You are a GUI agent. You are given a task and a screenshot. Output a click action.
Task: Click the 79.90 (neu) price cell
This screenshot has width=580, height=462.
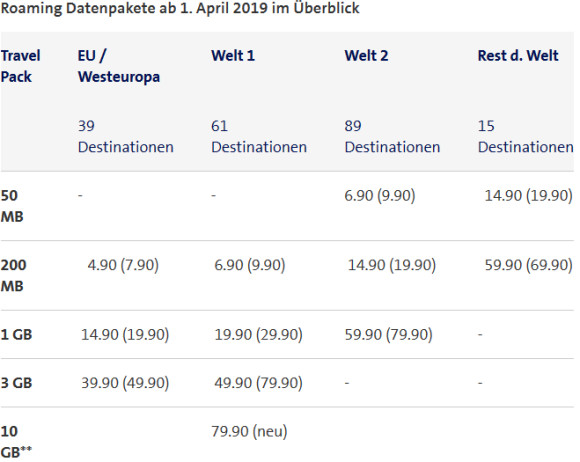coord(249,431)
